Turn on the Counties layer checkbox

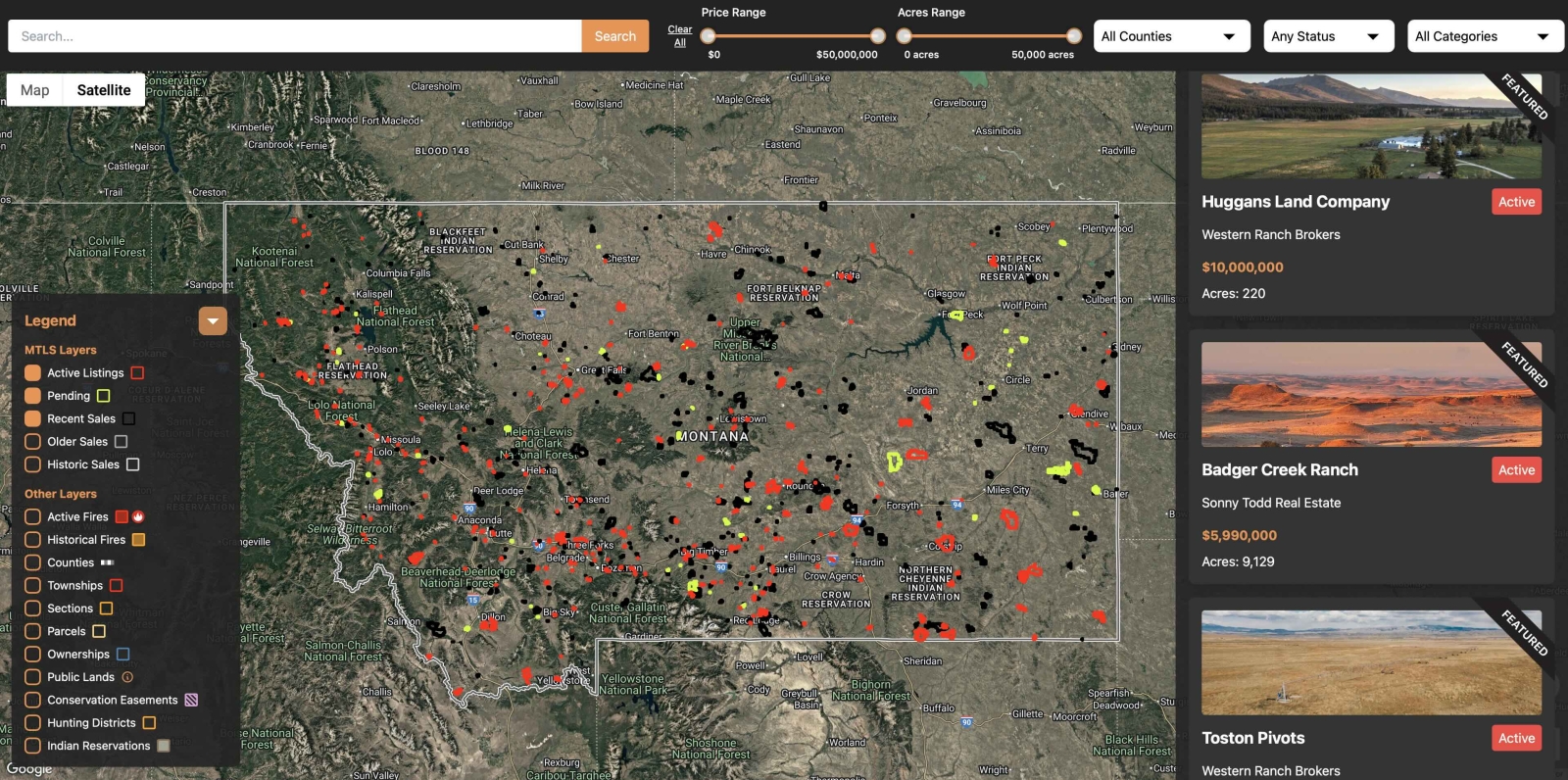pyautogui.click(x=32, y=562)
